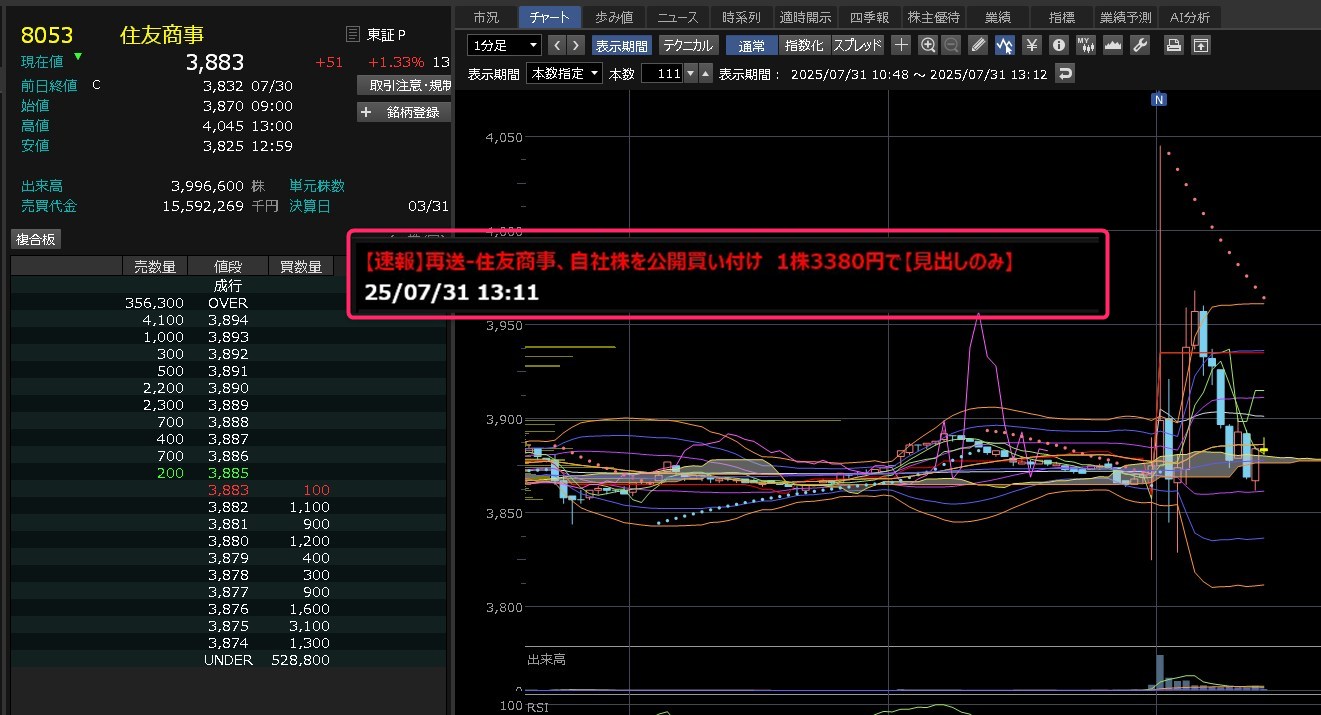The image size is (1321, 715).
Task: Open the 1分足 timeframe dropdown
Action: tap(505, 45)
